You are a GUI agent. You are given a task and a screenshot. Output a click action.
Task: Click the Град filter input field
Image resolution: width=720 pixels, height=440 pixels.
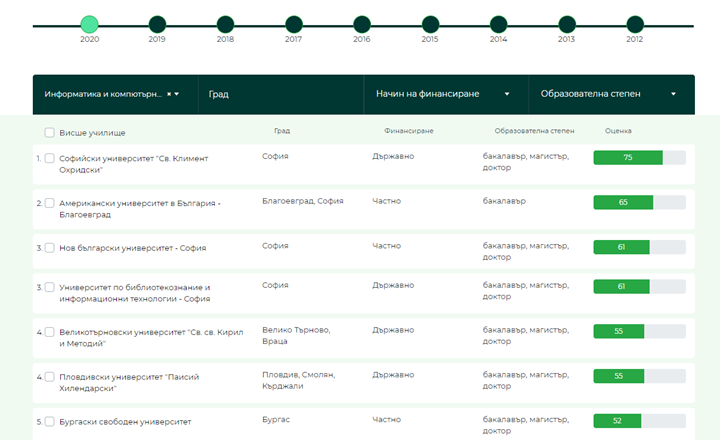(280, 94)
